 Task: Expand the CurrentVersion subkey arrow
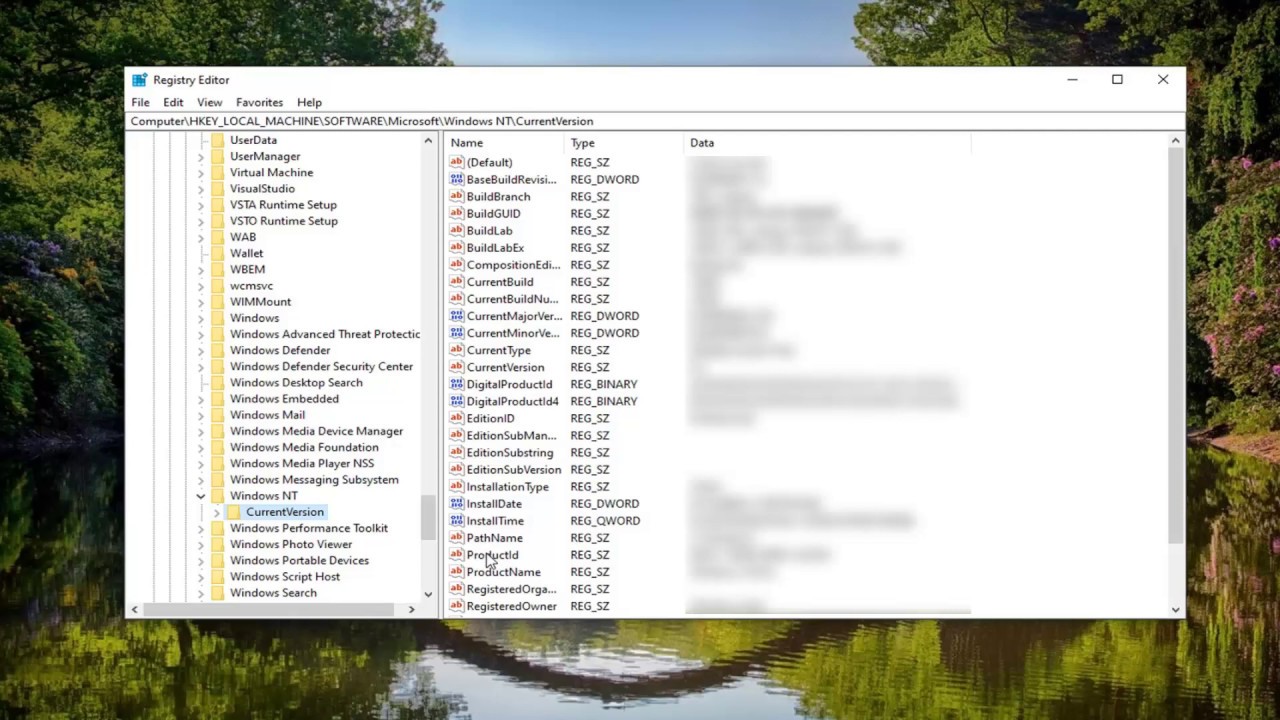pyautogui.click(x=216, y=512)
